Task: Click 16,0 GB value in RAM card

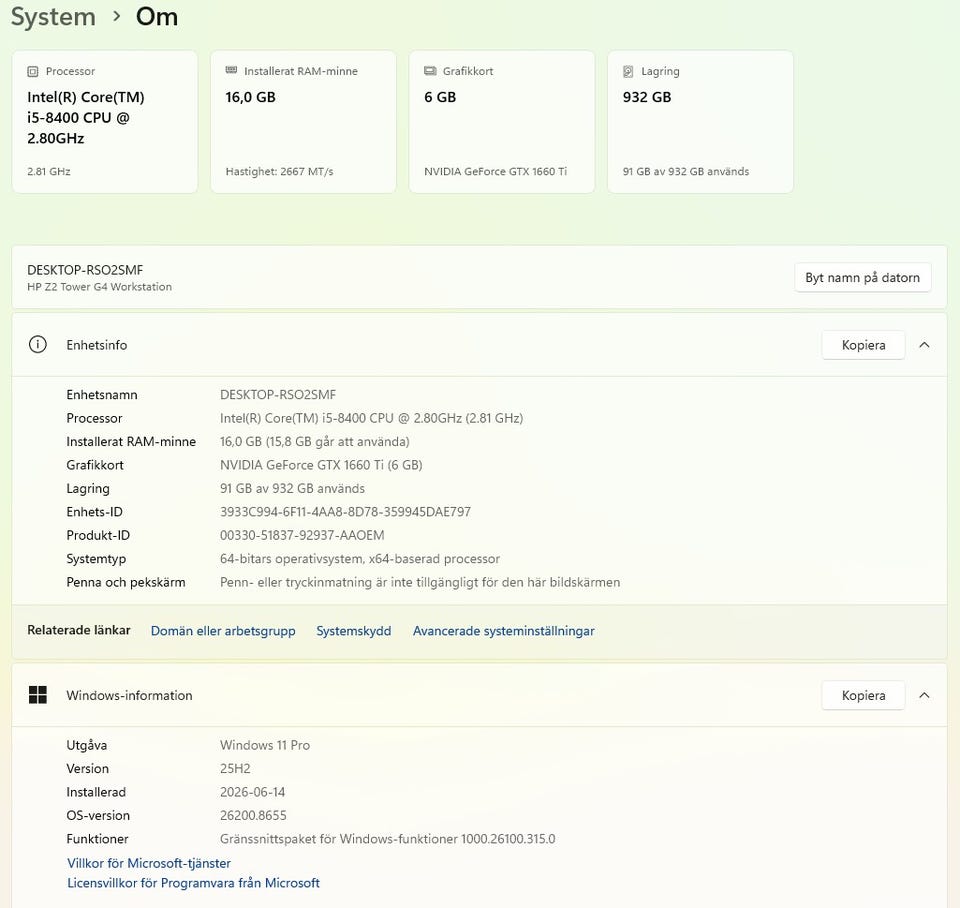Action: coord(250,97)
